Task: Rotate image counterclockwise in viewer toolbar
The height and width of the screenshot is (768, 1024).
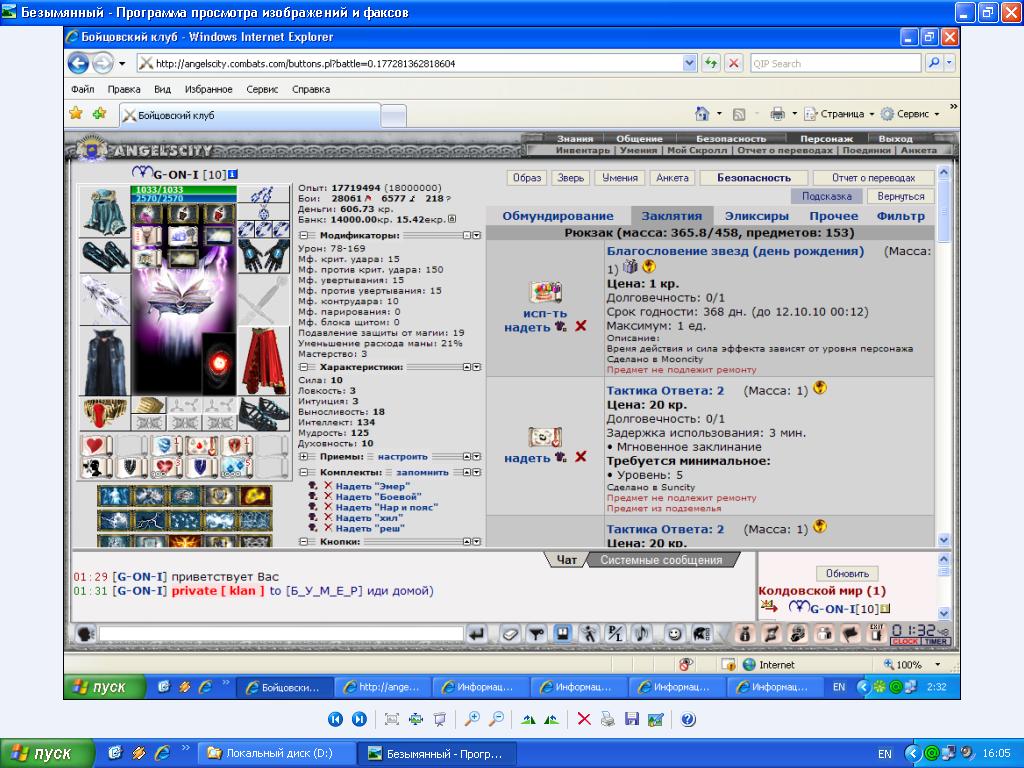Action: point(552,719)
